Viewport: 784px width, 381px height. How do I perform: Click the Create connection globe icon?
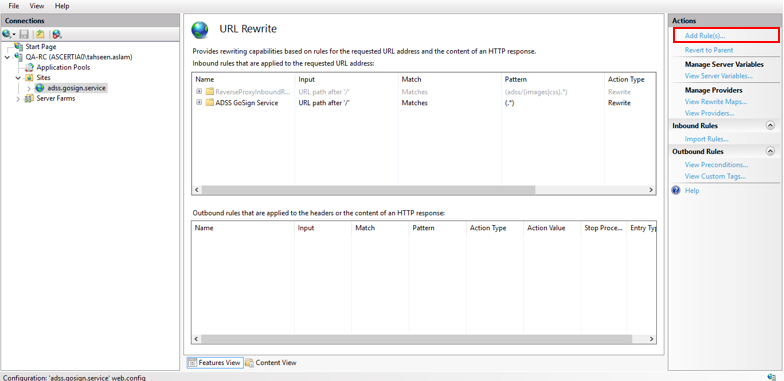7,34
